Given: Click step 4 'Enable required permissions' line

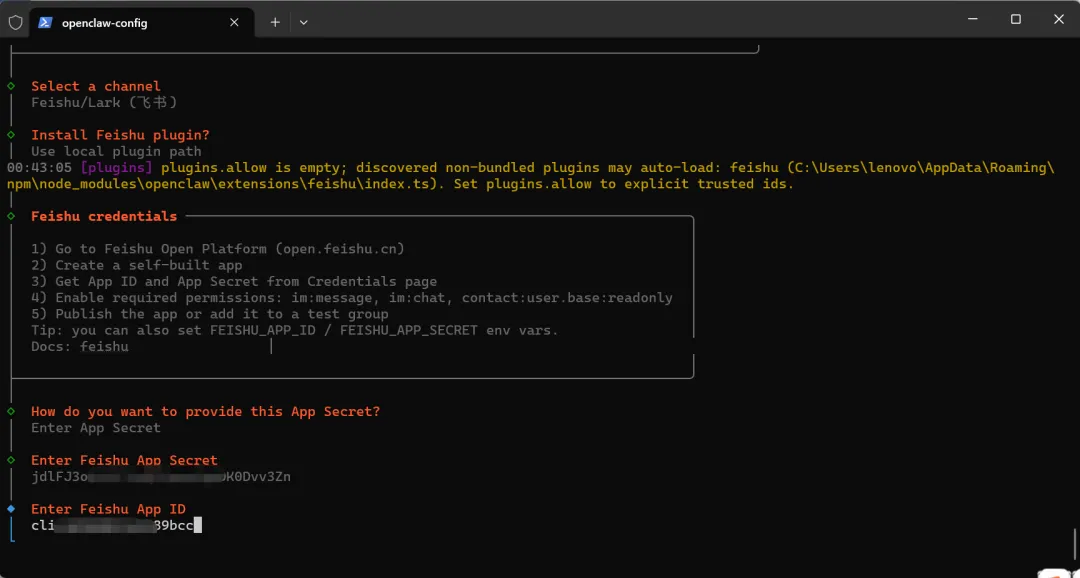Looking at the screenshot, I should tap(352, 298).
